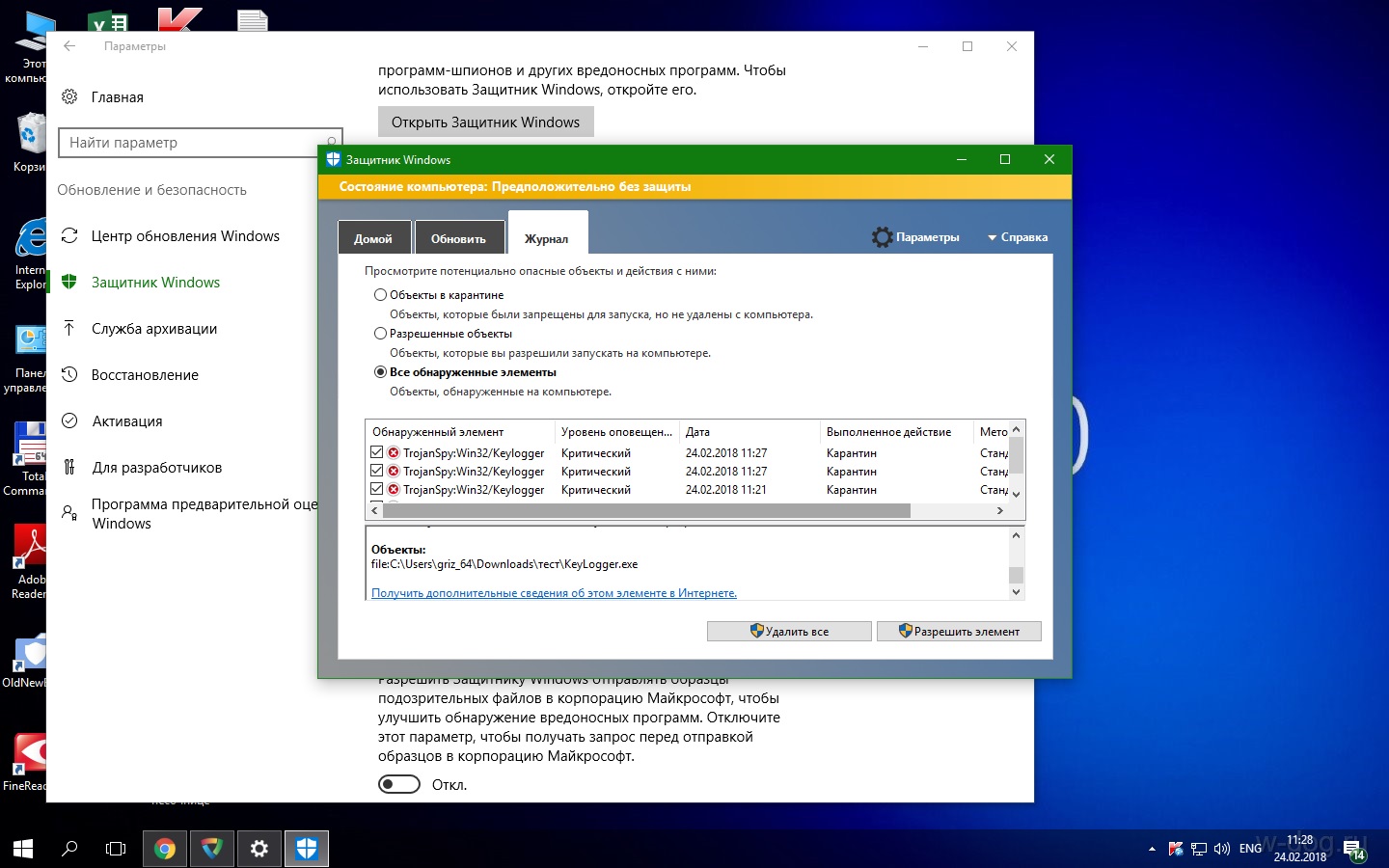Click Удалить все button
The height and width of the screenshot is (868, 1389).
click(x=789, y=631)
